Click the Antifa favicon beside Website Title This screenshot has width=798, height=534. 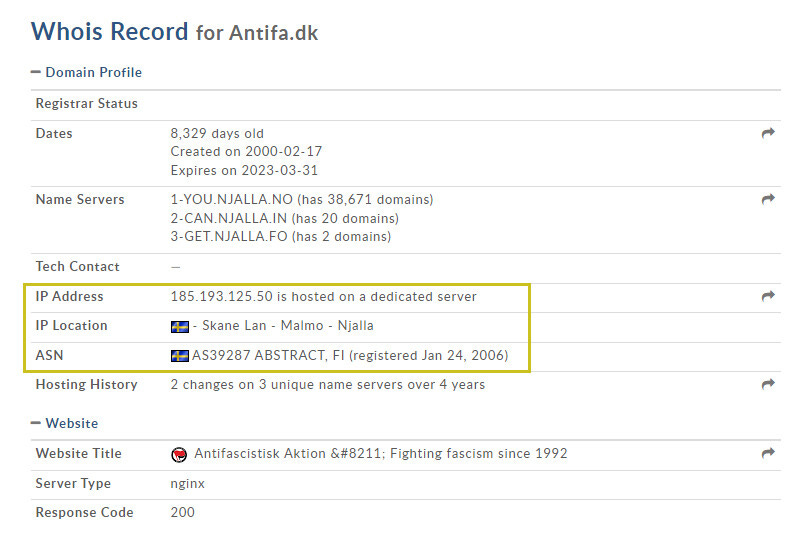[179, 454]
